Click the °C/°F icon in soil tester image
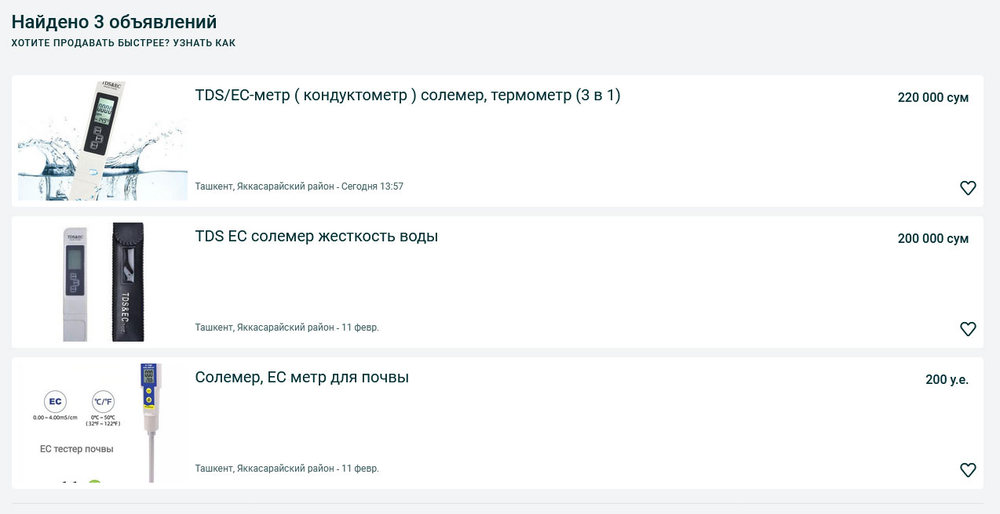This screenshot has width=1000, height=514. 104,402
